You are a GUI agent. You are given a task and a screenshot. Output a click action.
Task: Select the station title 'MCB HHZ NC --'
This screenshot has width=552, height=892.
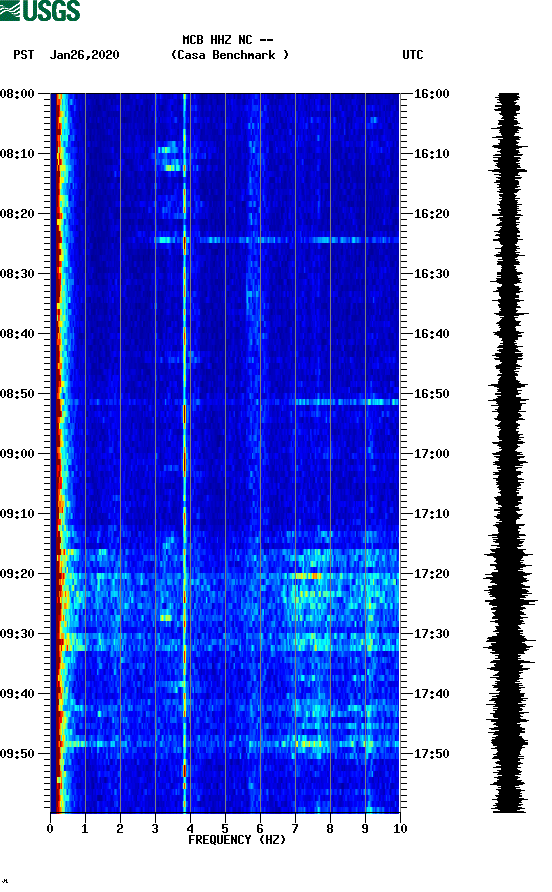228,40
